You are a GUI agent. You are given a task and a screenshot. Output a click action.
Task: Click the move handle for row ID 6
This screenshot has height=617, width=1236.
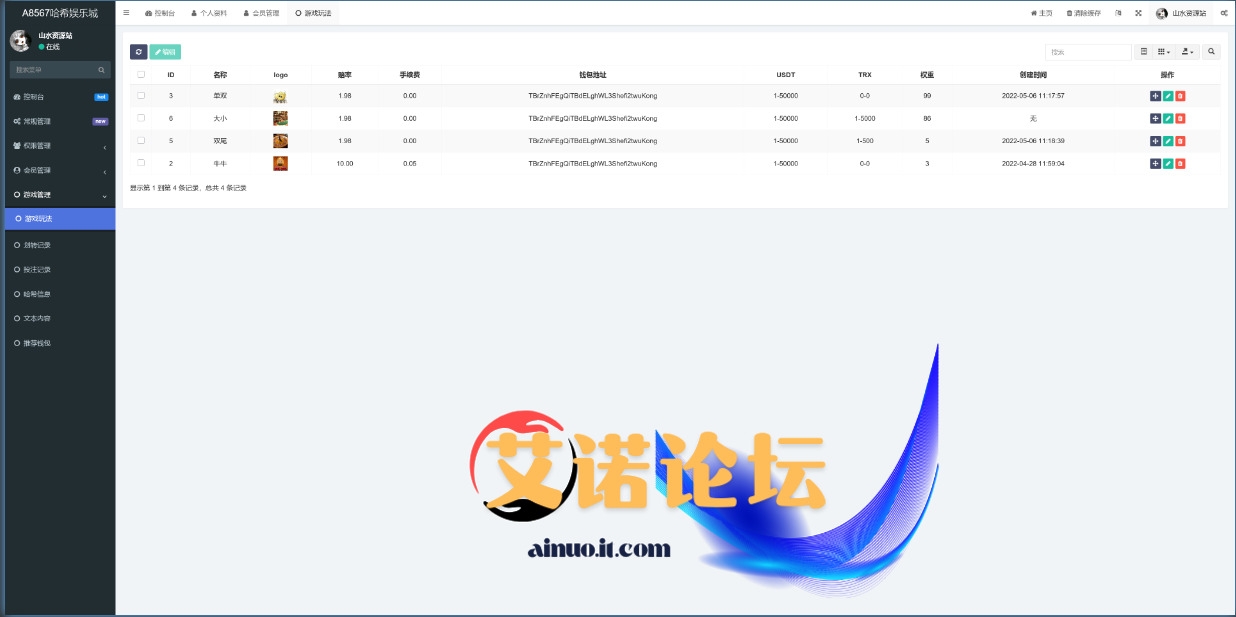click(x=1155, y=118)
